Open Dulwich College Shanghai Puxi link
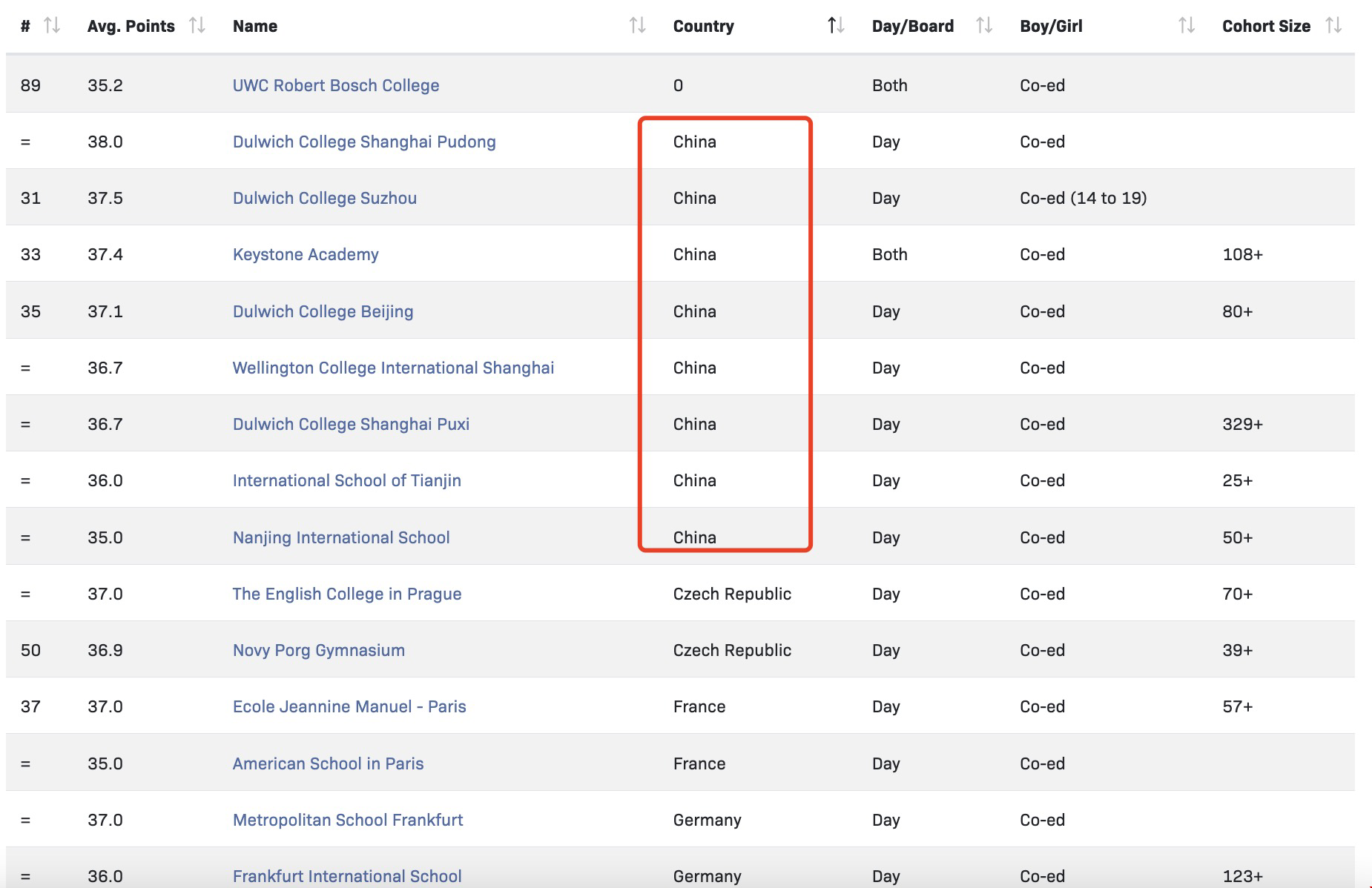Image resolution: width=1372 pixels, height=888 pixels. click(x=352, y=424)
